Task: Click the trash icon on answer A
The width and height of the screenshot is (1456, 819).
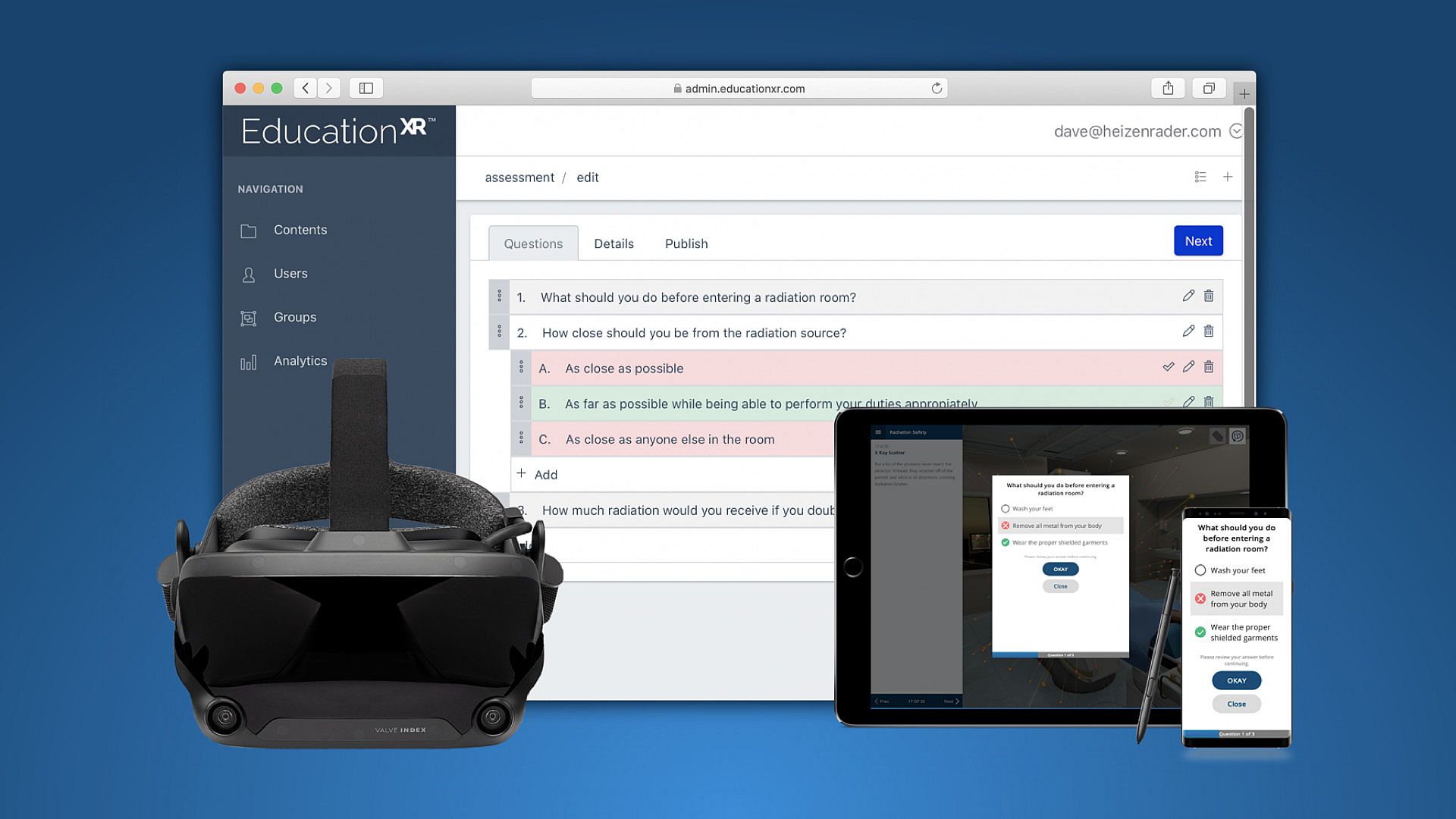Action: pos(1209,367)
